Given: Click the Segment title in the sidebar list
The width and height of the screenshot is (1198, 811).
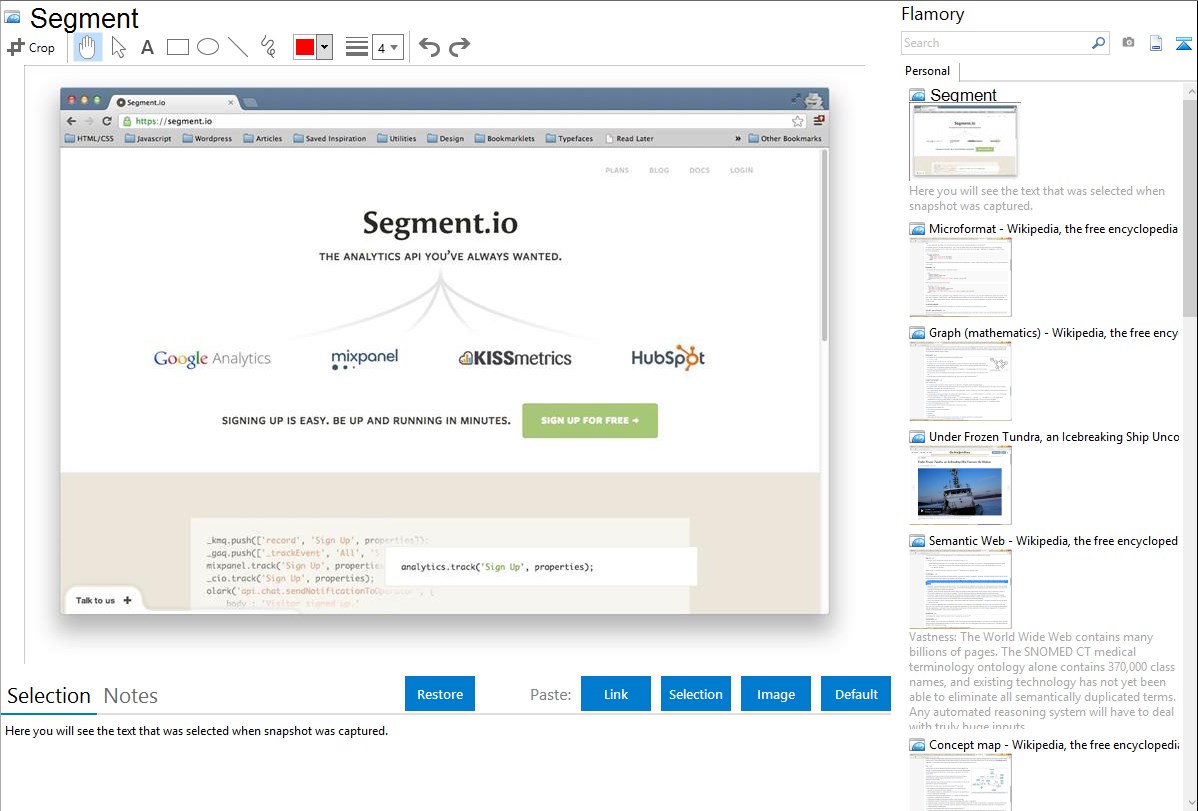Looking at the screenshot, I should [x=963, y=96].
